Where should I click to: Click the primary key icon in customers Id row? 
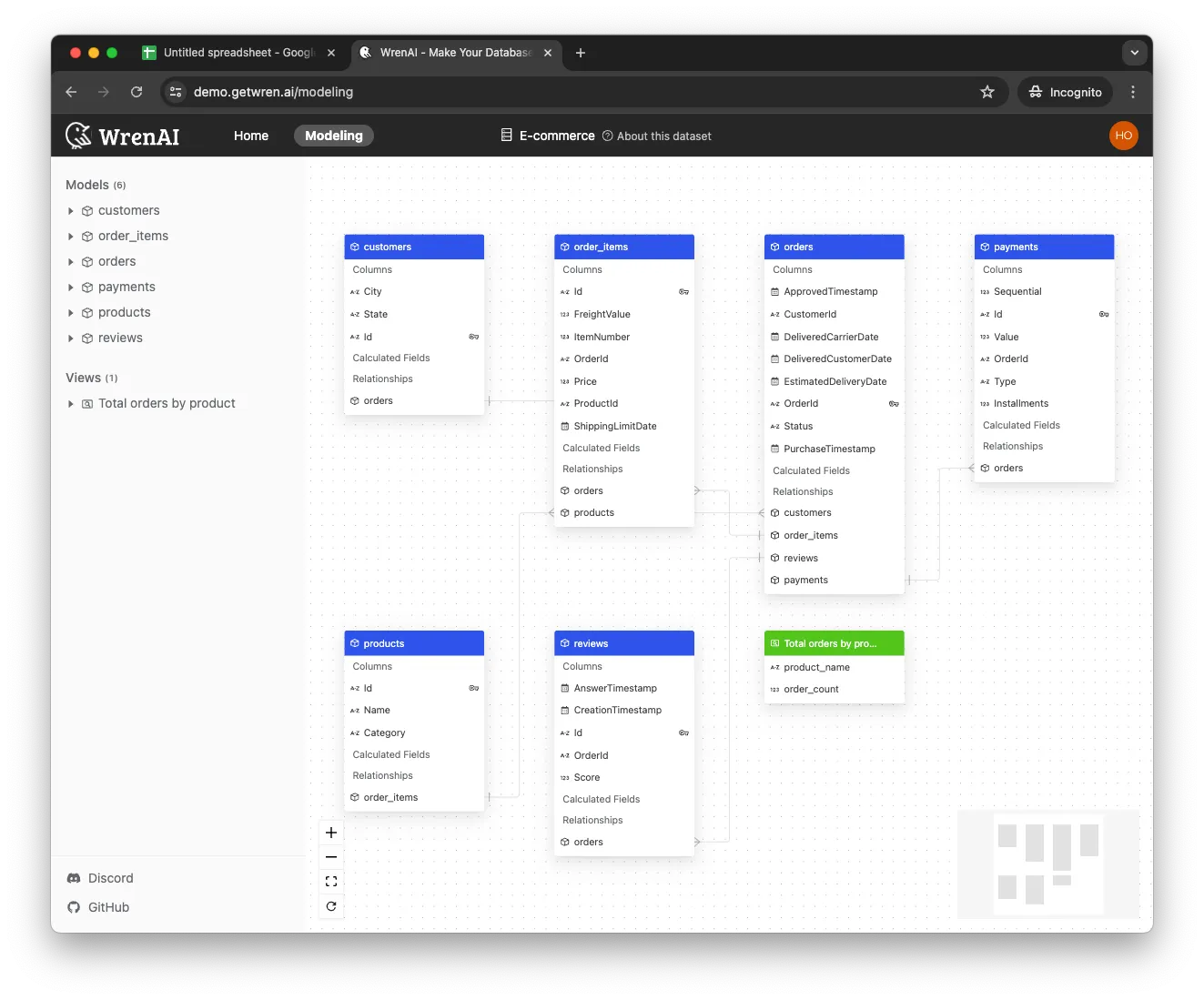[474, 337]
